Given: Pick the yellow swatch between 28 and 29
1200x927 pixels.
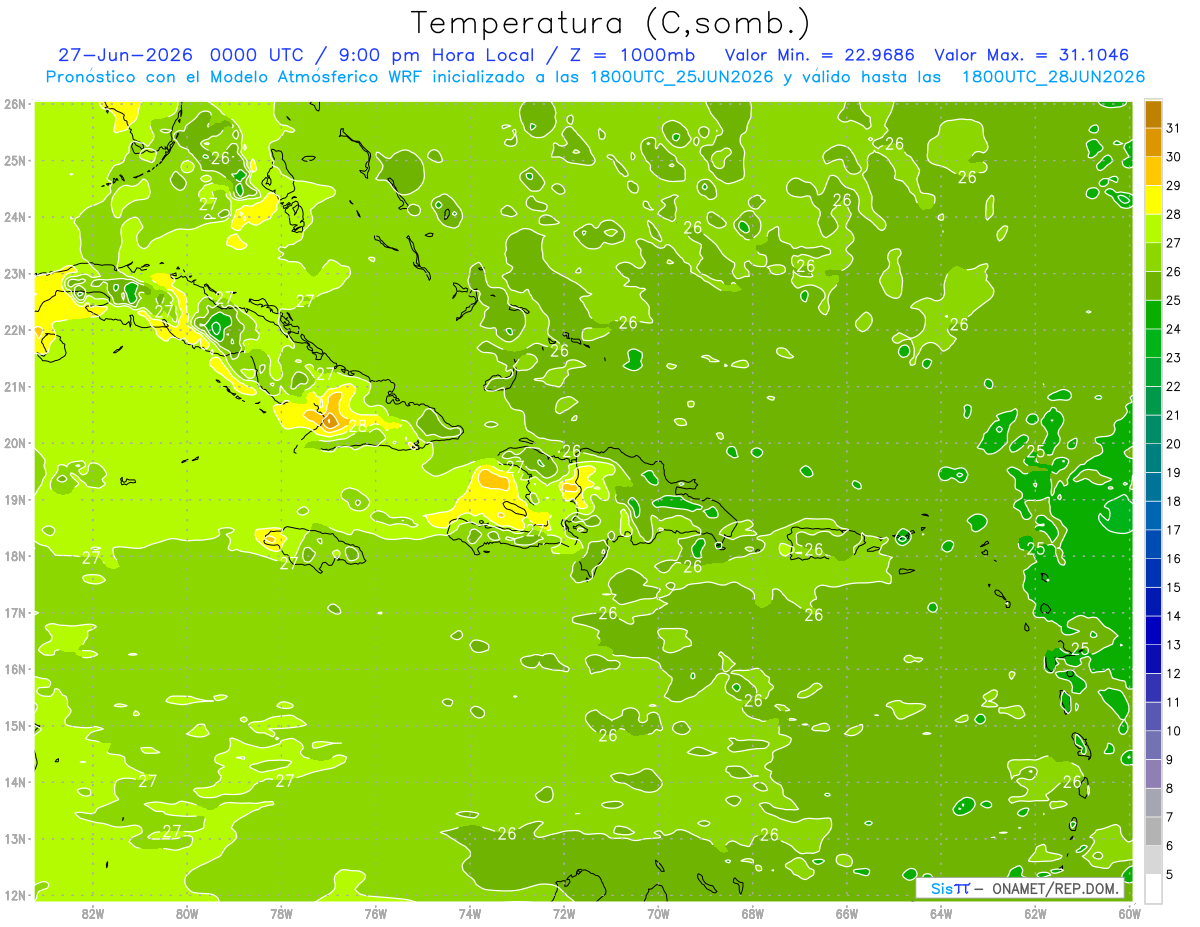Looking at the screenshot, I should click(x=1153, y=200).
